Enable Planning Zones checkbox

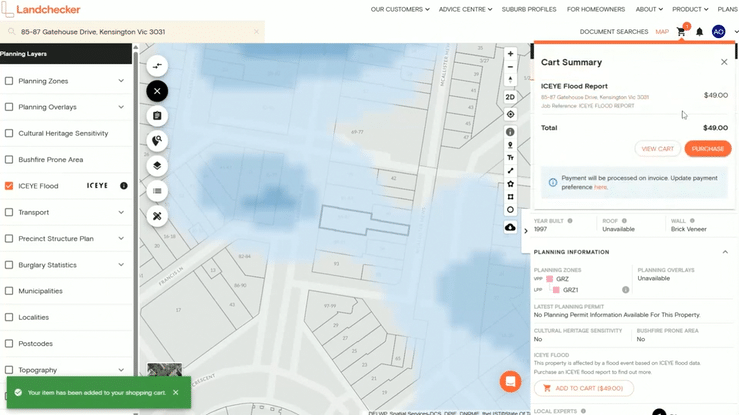9,81
